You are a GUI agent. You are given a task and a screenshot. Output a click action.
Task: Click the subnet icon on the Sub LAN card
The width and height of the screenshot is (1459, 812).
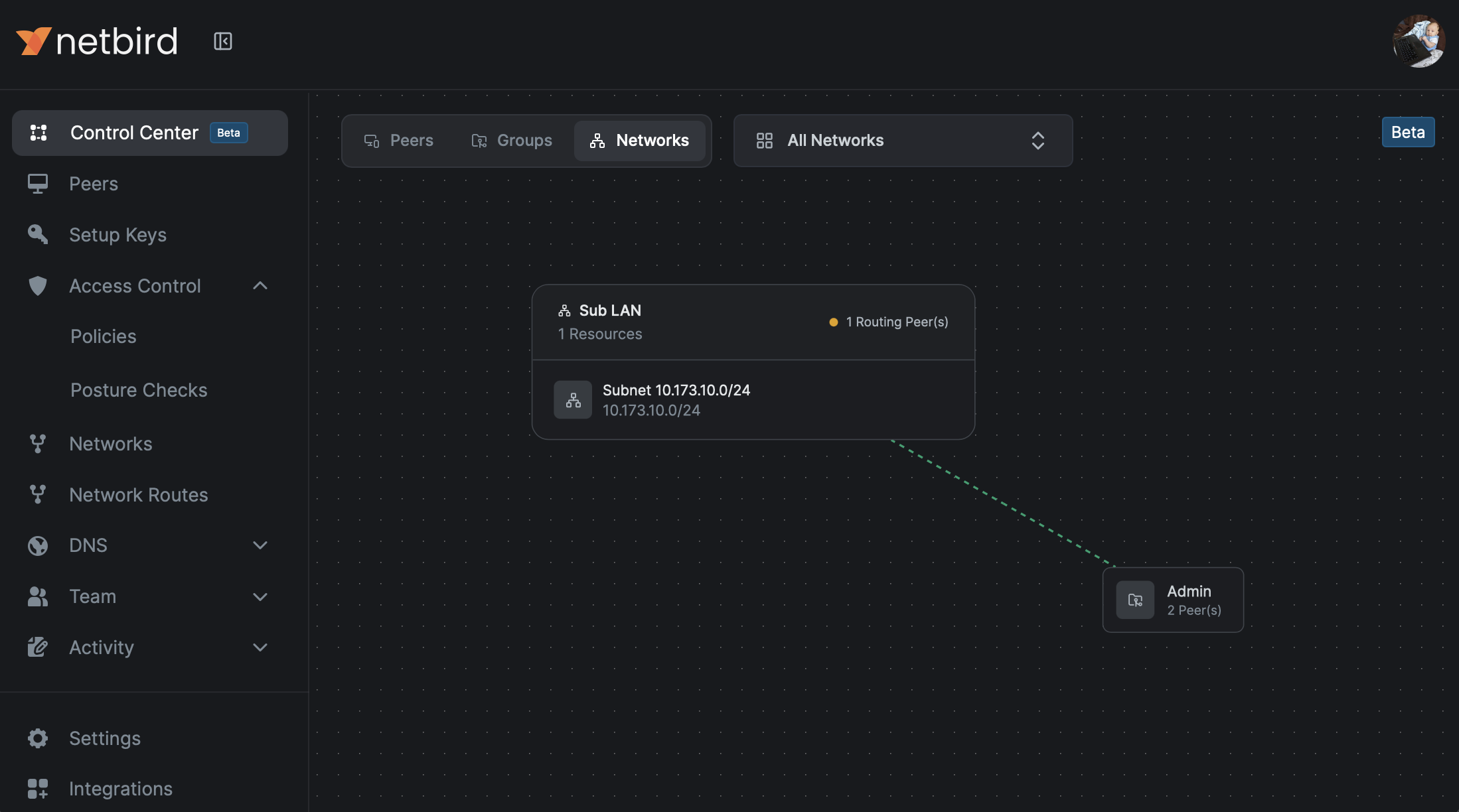click(x=572, y=399)
